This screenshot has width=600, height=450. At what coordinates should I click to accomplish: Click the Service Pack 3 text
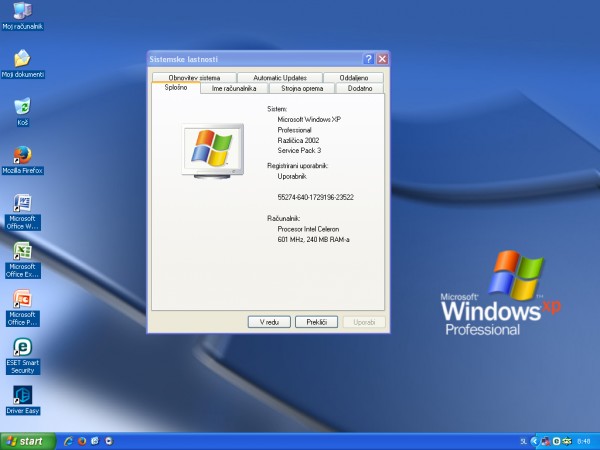point(299,150)
